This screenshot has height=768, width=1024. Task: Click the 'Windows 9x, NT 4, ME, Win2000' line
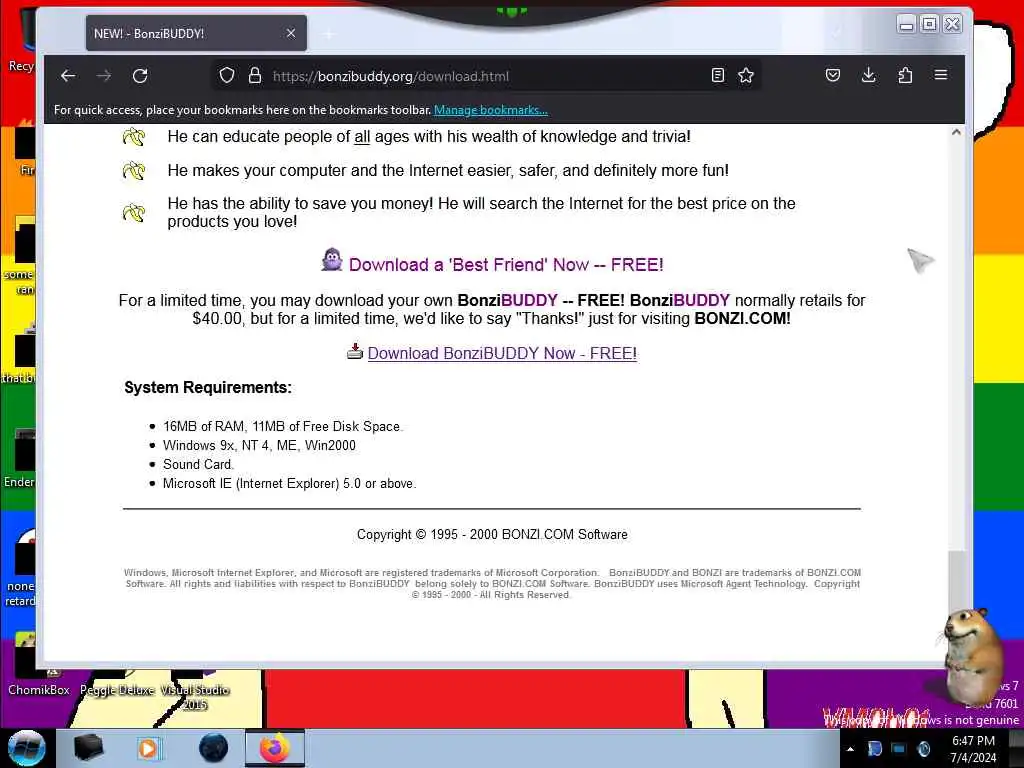(259, 445)
